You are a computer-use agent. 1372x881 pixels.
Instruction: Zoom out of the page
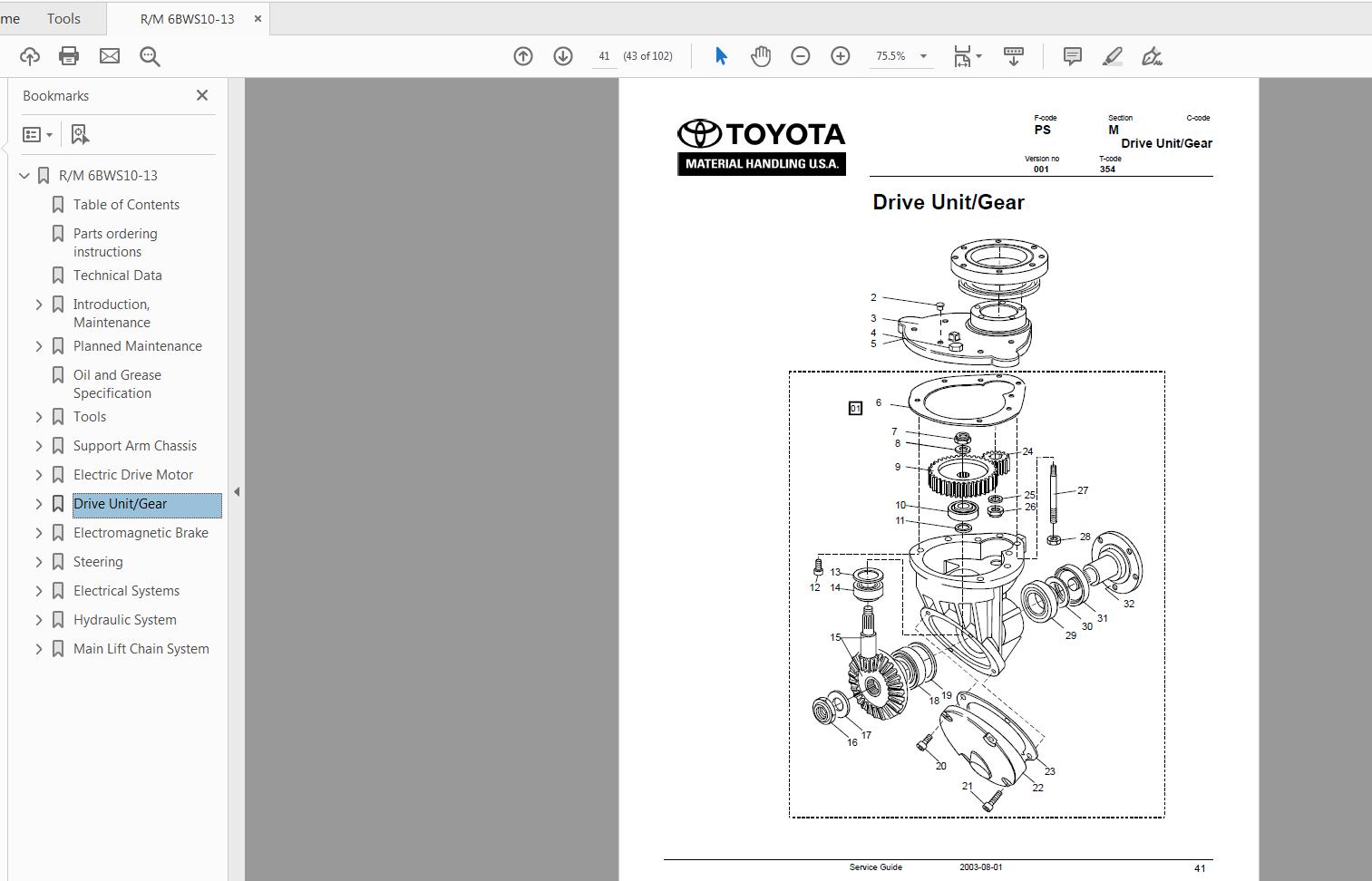click(800, 55)
